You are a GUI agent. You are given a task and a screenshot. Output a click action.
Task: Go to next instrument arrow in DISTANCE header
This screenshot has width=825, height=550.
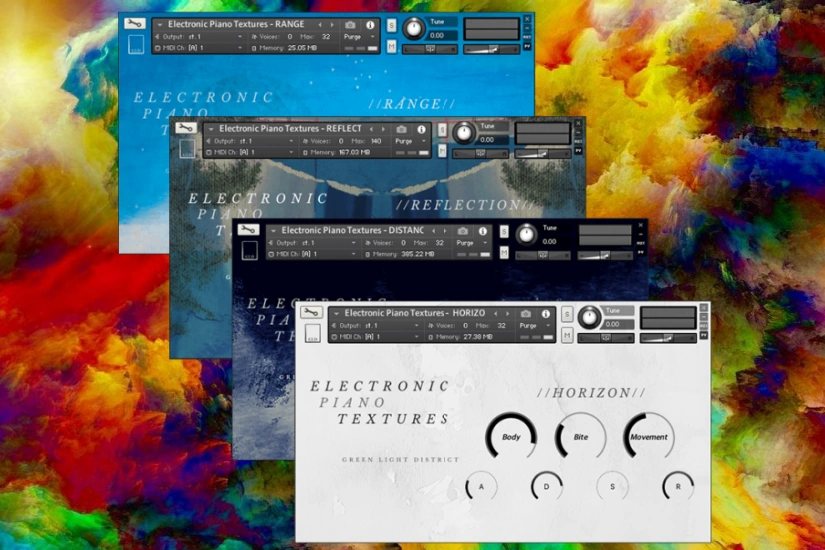click(x=445, y=231)
